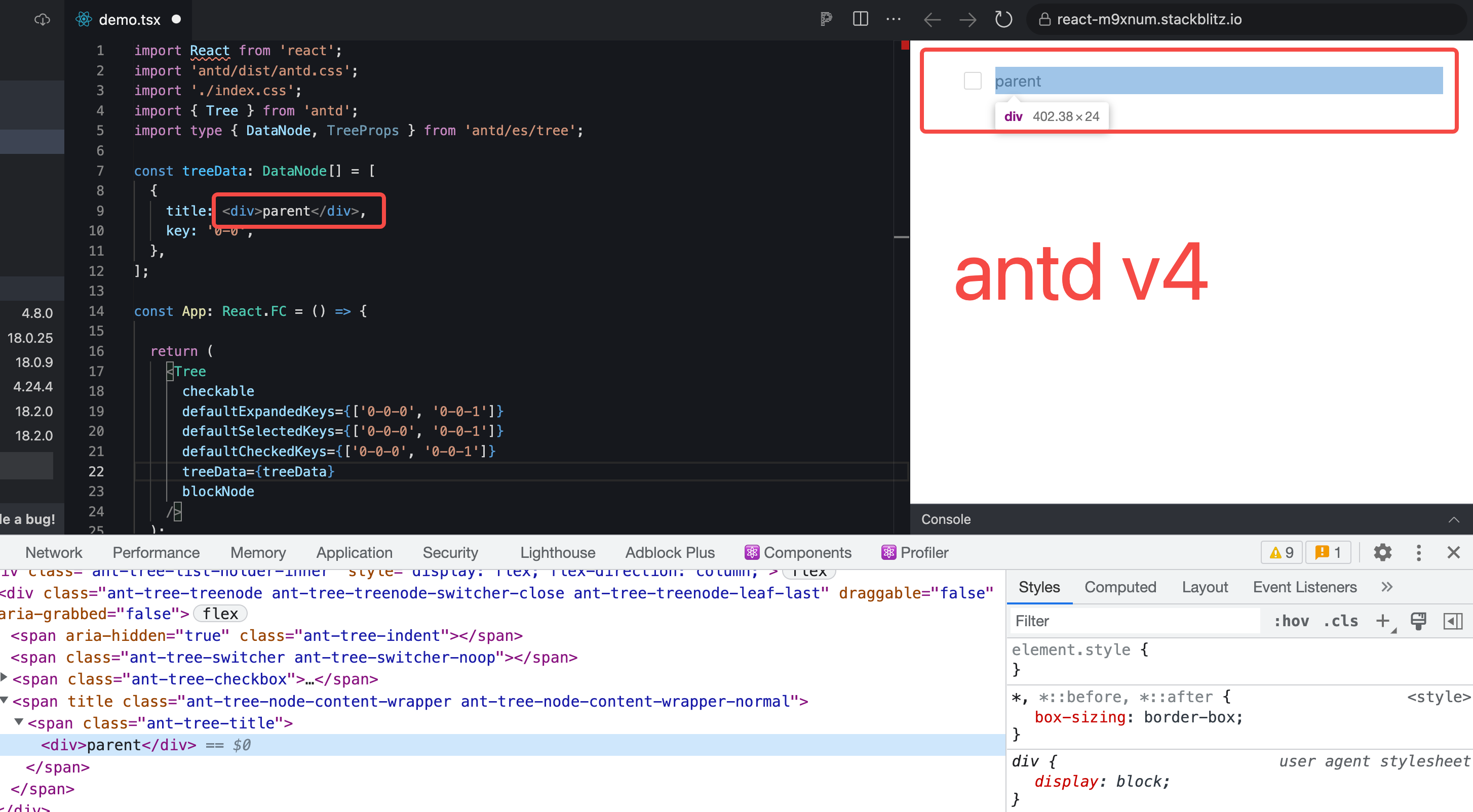
Task: Check the parent tree node checkbox
Action: [x=973, y=80]
